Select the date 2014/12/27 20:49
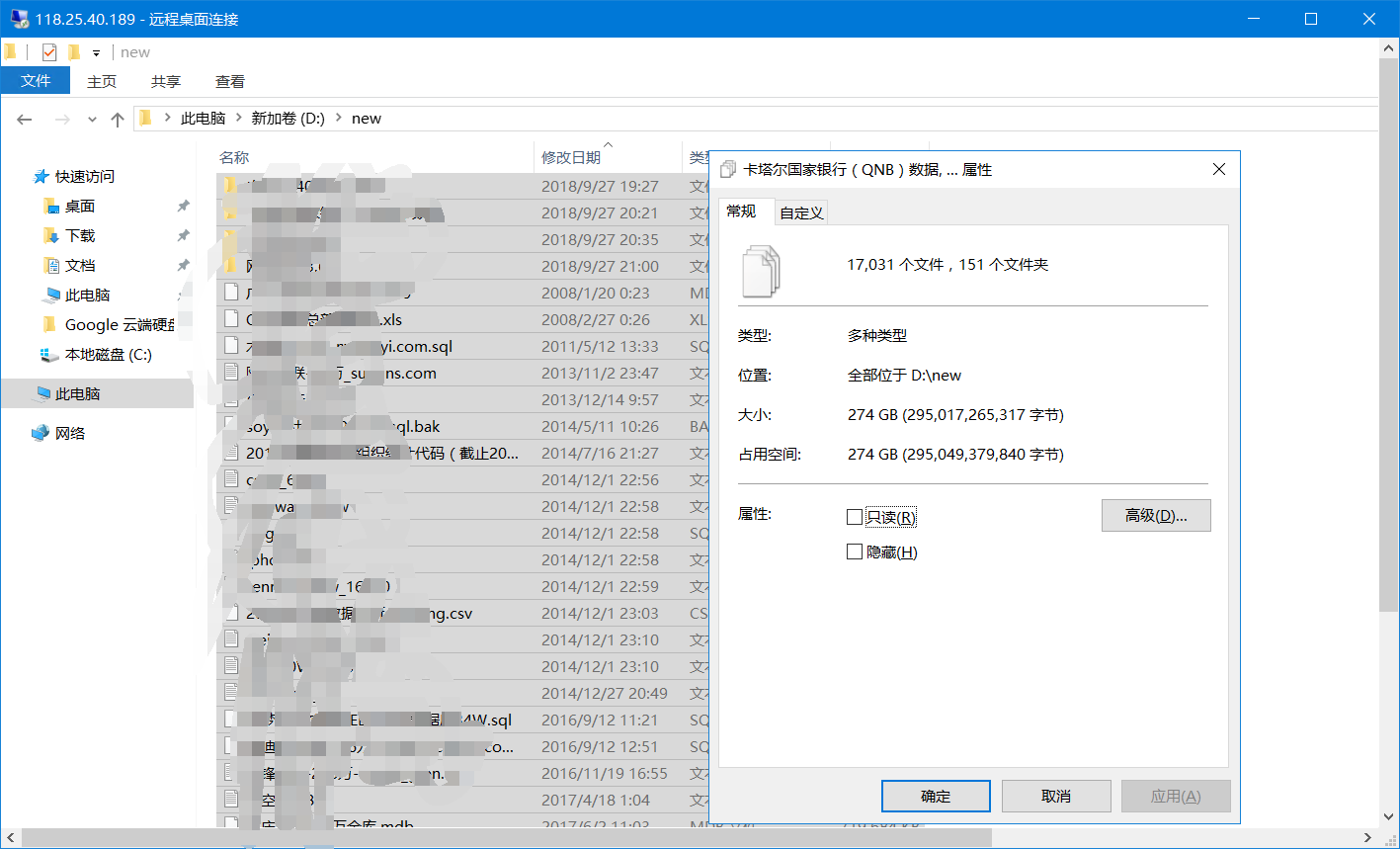This screenshot has height=849, width=1400. click(605, 693)
